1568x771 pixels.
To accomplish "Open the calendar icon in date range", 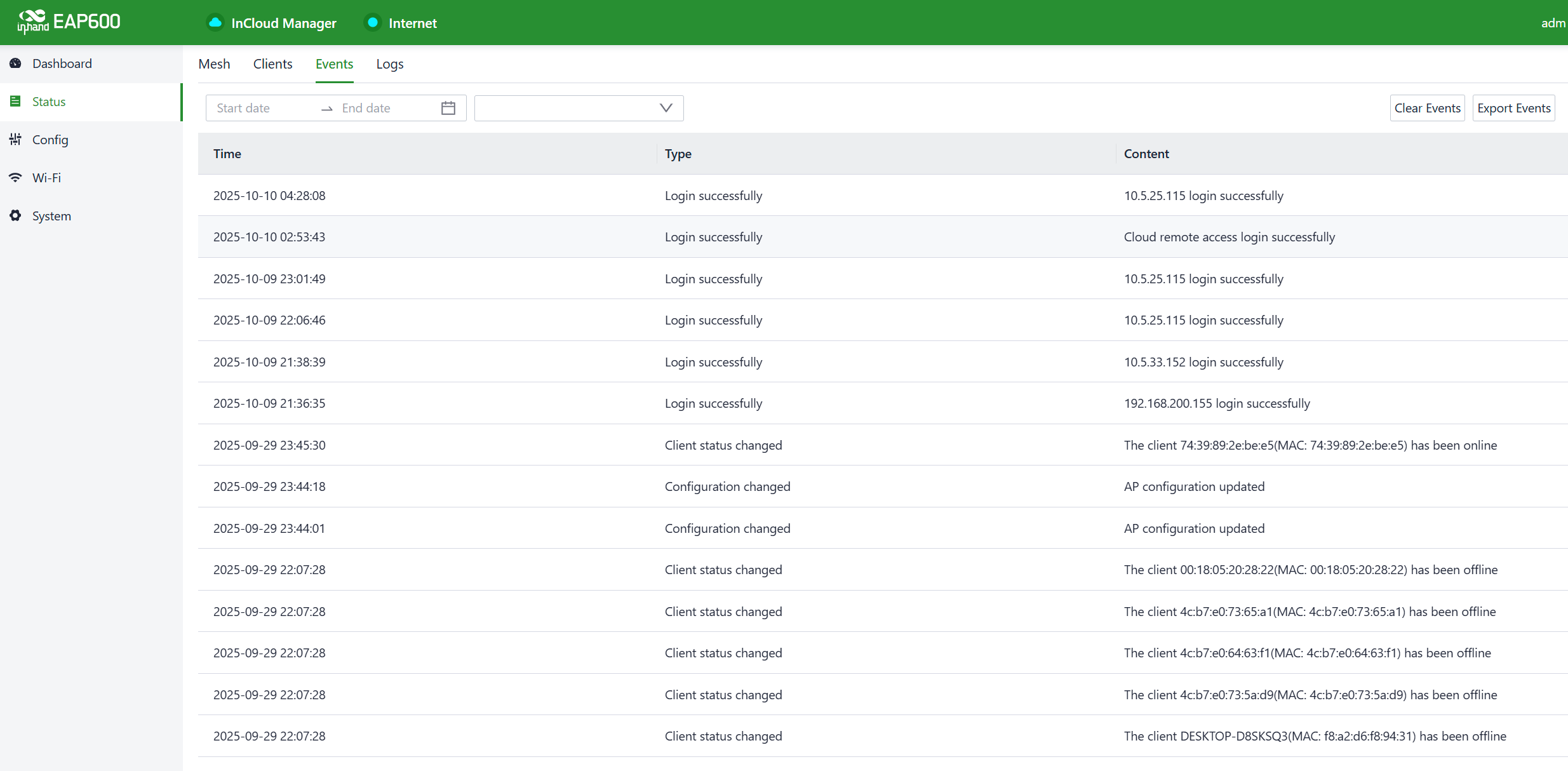I will coord(448,108).
